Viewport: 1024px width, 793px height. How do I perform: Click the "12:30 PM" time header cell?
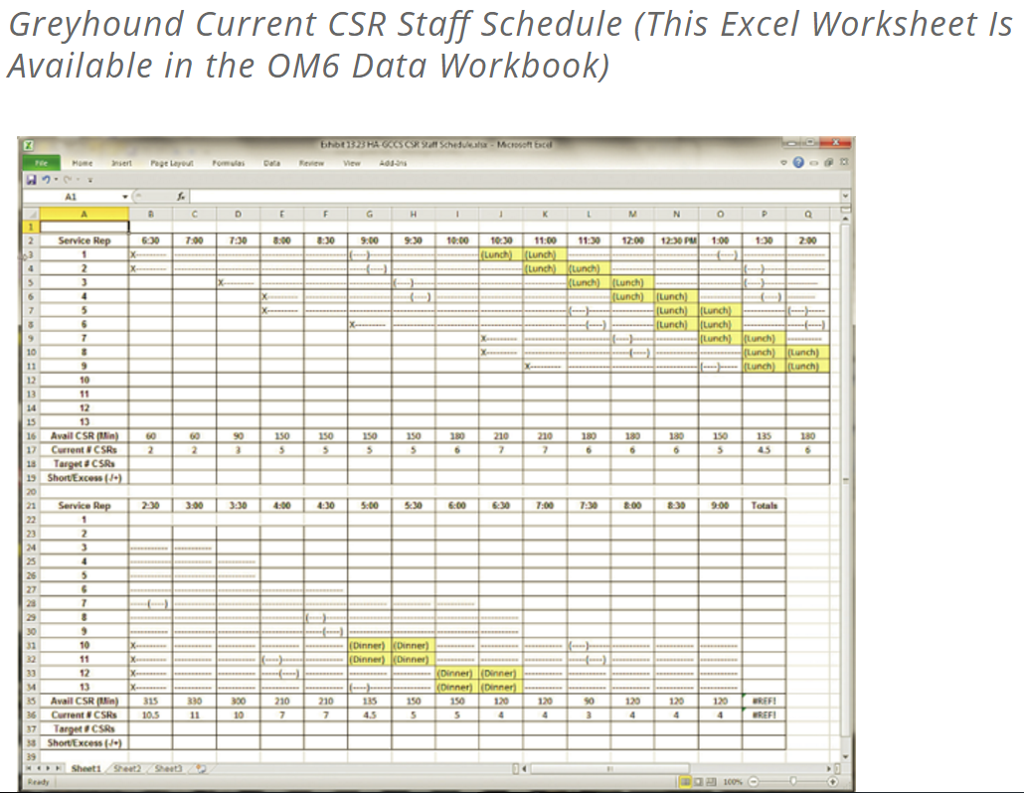[x=676, y=240]
